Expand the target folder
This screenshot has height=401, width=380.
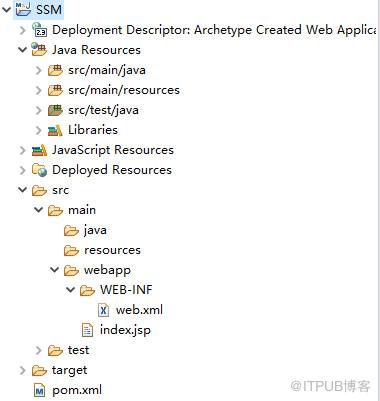click(x=22, y=370)
